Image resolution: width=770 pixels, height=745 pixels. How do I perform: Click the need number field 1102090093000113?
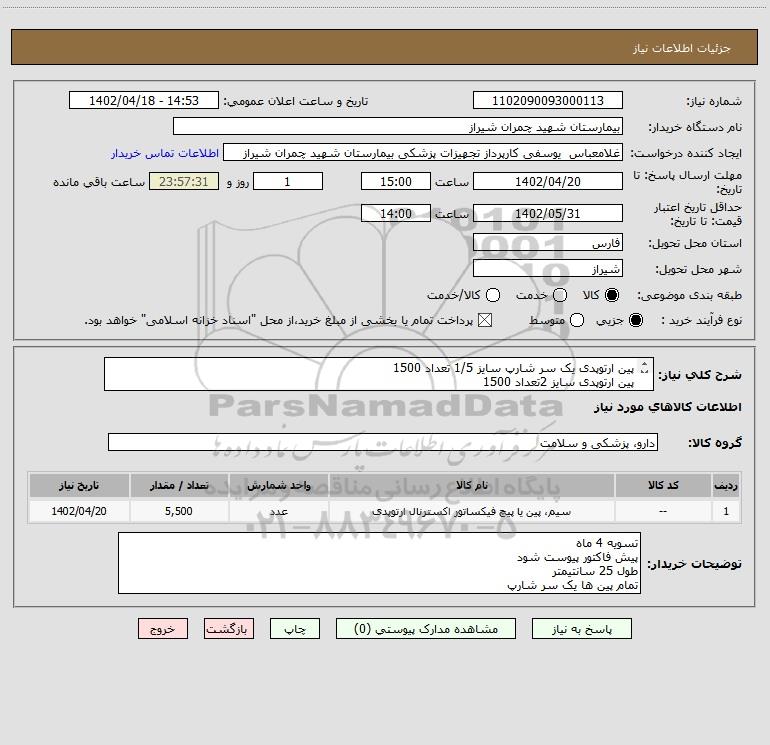click(548, 100)
